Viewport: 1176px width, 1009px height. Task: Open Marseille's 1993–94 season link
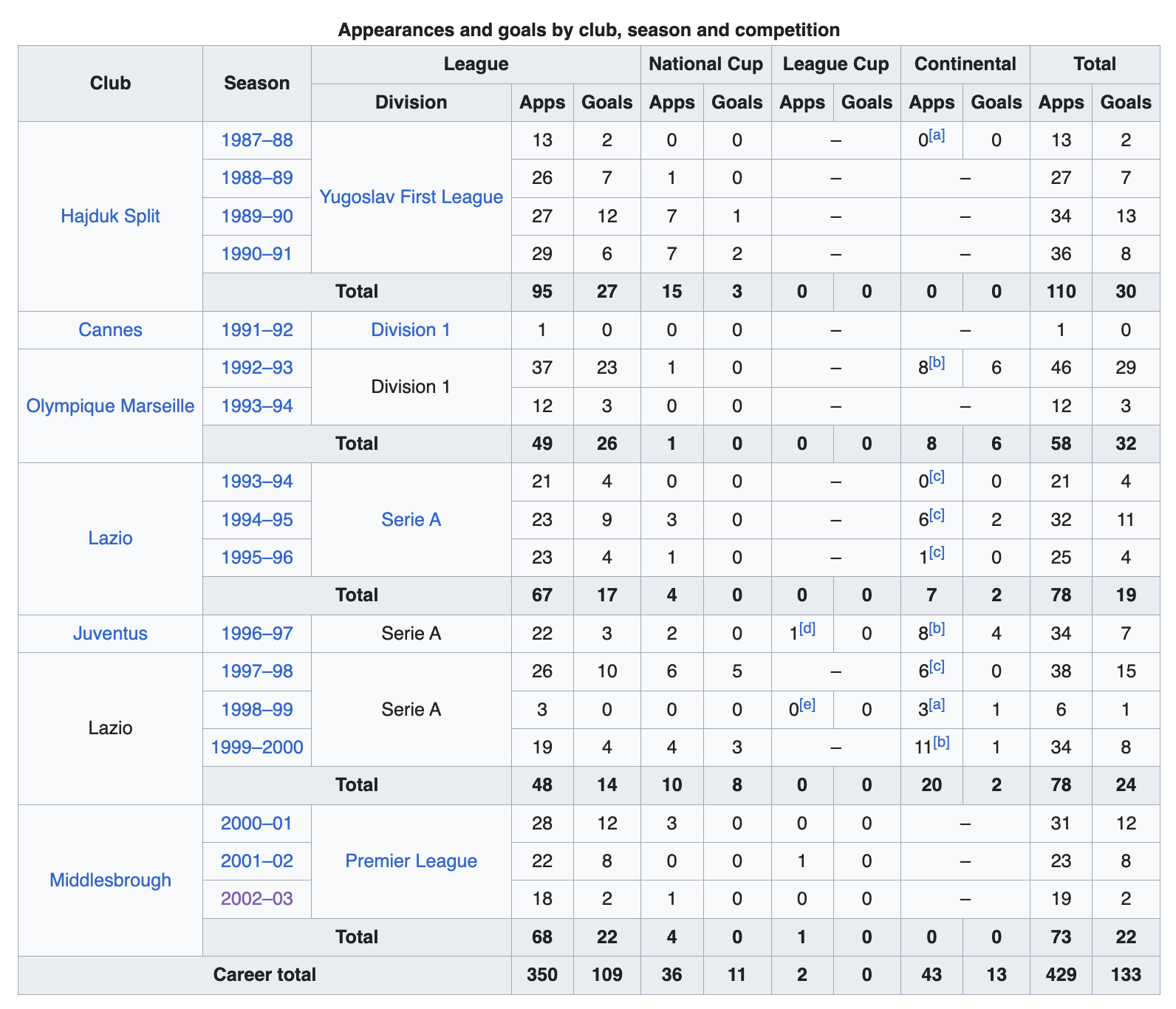click(x=257, y=406)
